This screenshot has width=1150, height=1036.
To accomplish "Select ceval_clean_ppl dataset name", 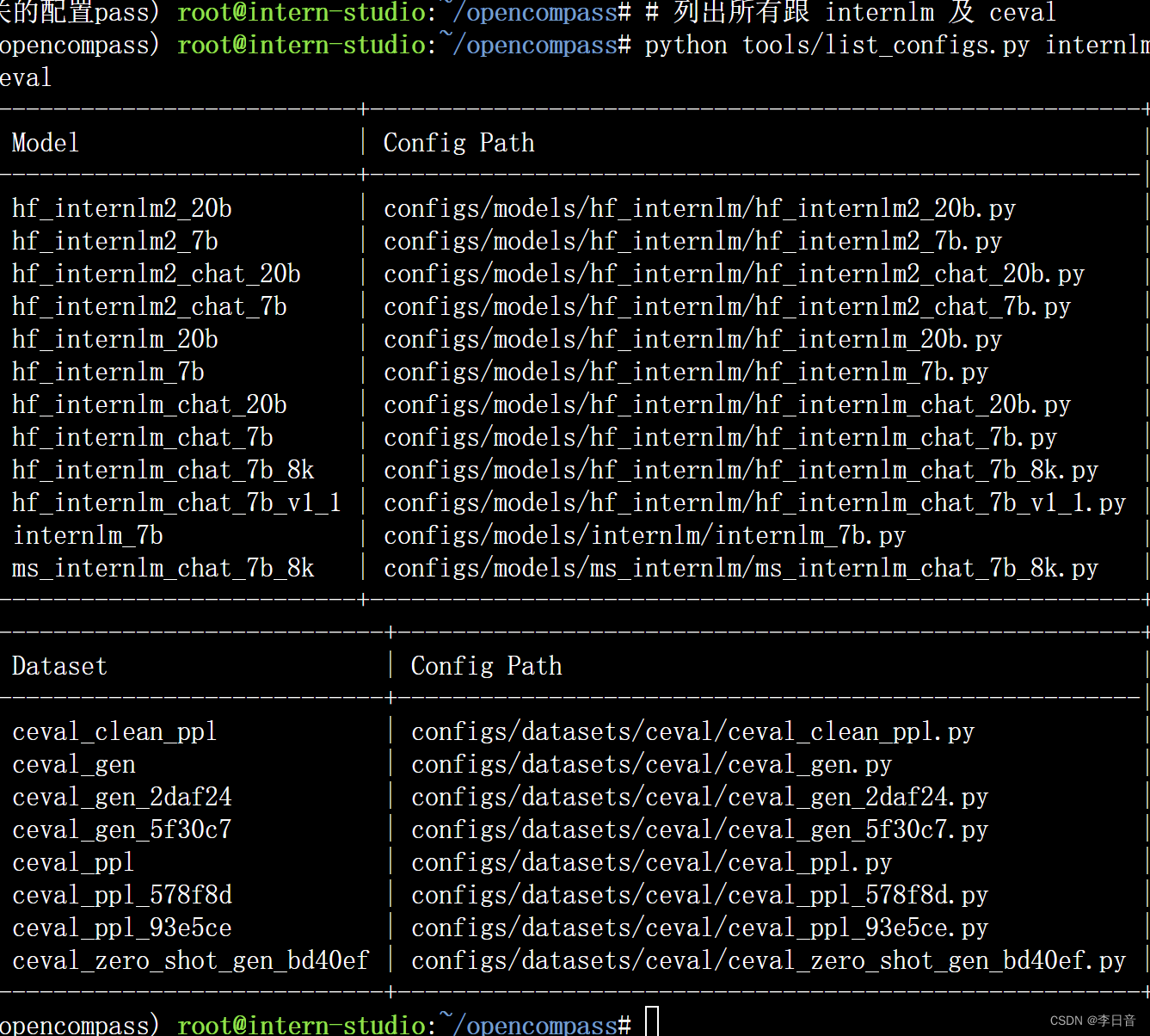I will point(115,732).
